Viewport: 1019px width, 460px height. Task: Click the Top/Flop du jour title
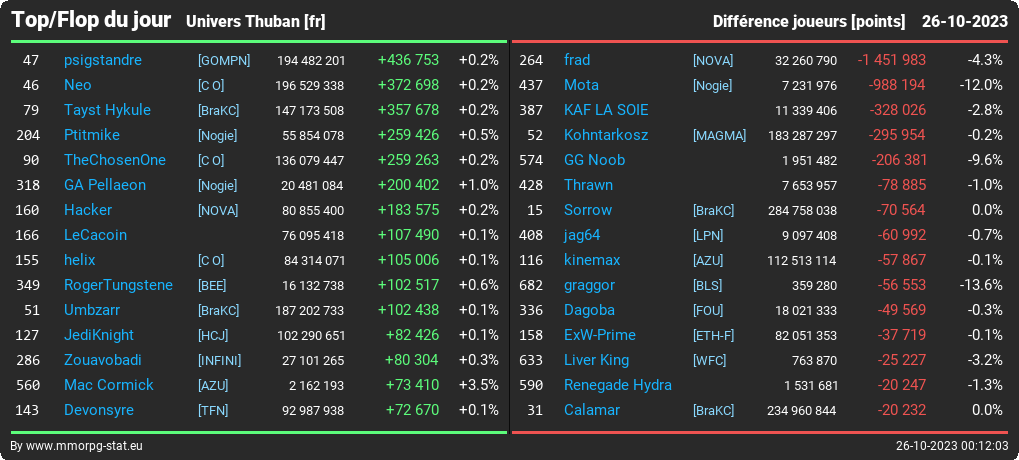(91, 20)
